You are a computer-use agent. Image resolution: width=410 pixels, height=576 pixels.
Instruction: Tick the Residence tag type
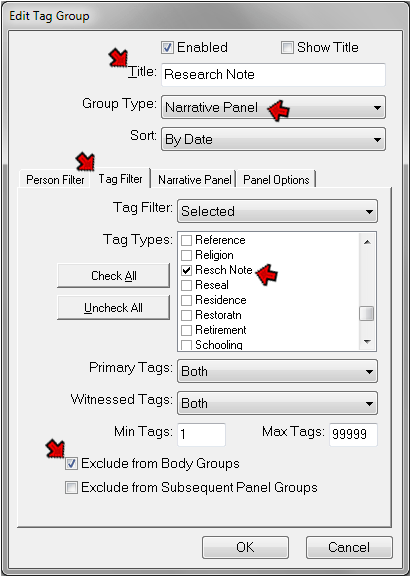pyautogui.click(x=187, y=300)
